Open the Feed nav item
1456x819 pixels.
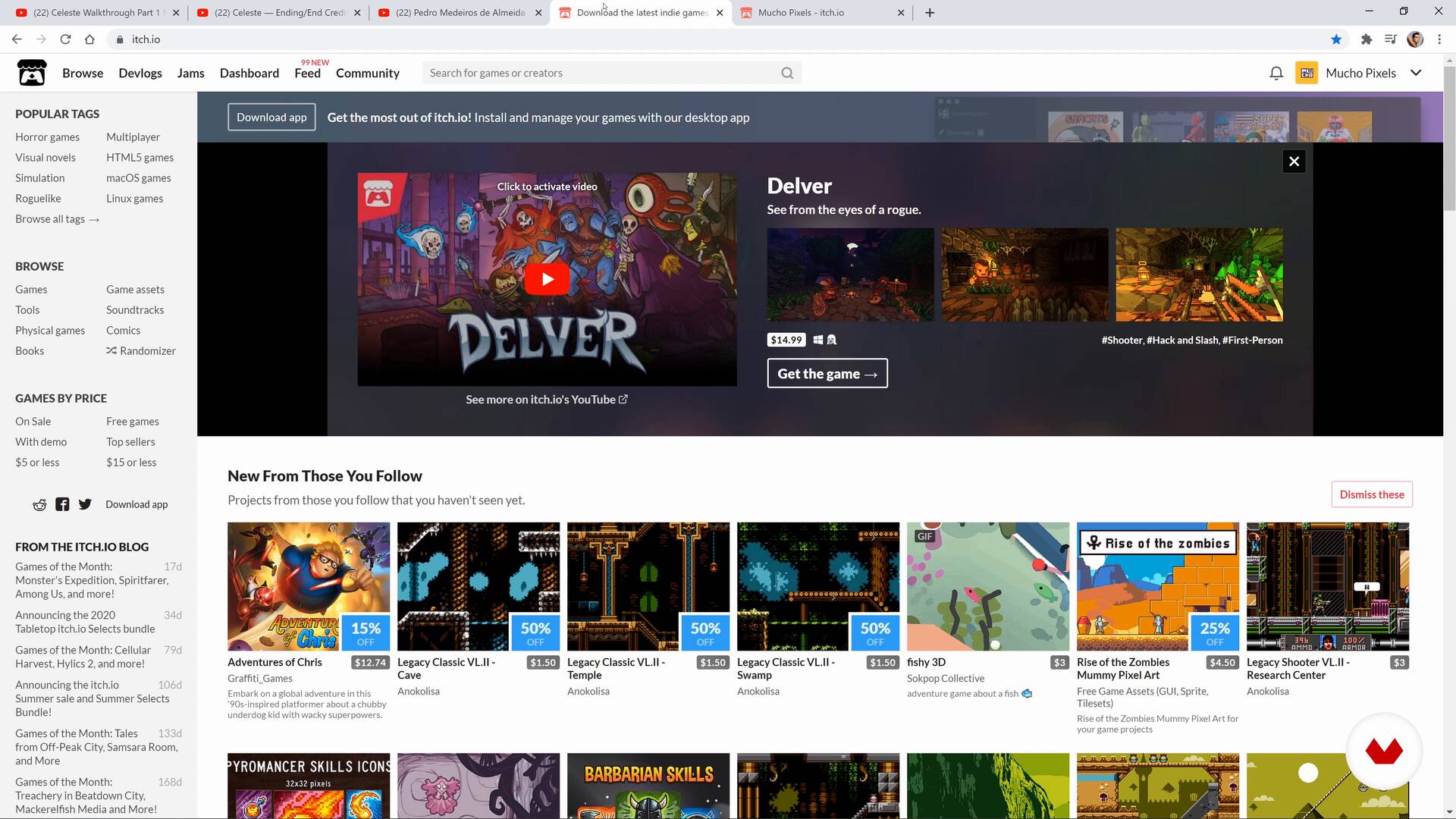tap(307, 73)
